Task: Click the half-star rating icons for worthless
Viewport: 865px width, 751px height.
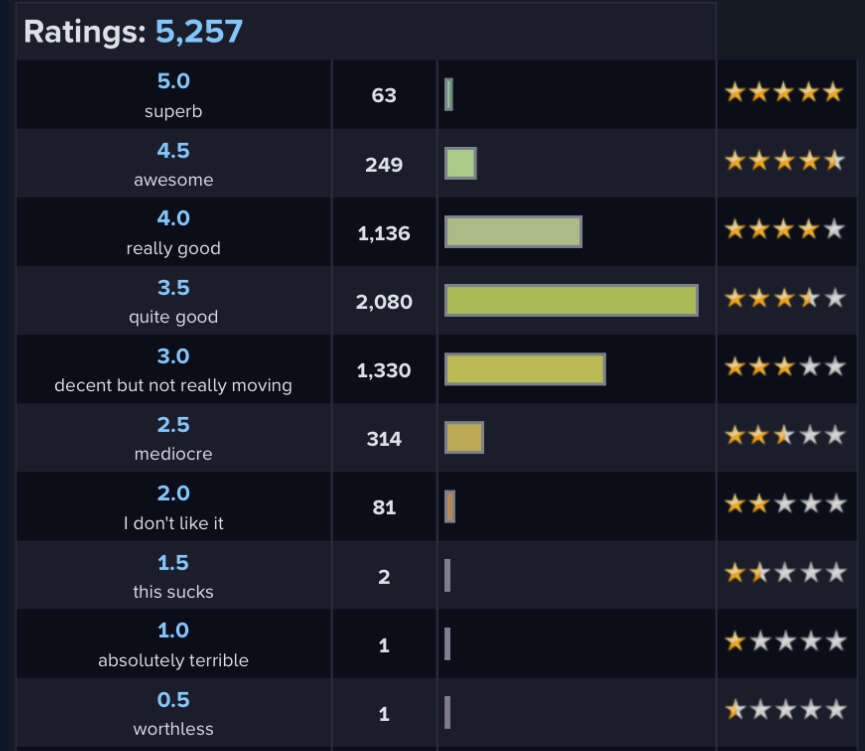Action: [784, 711]
